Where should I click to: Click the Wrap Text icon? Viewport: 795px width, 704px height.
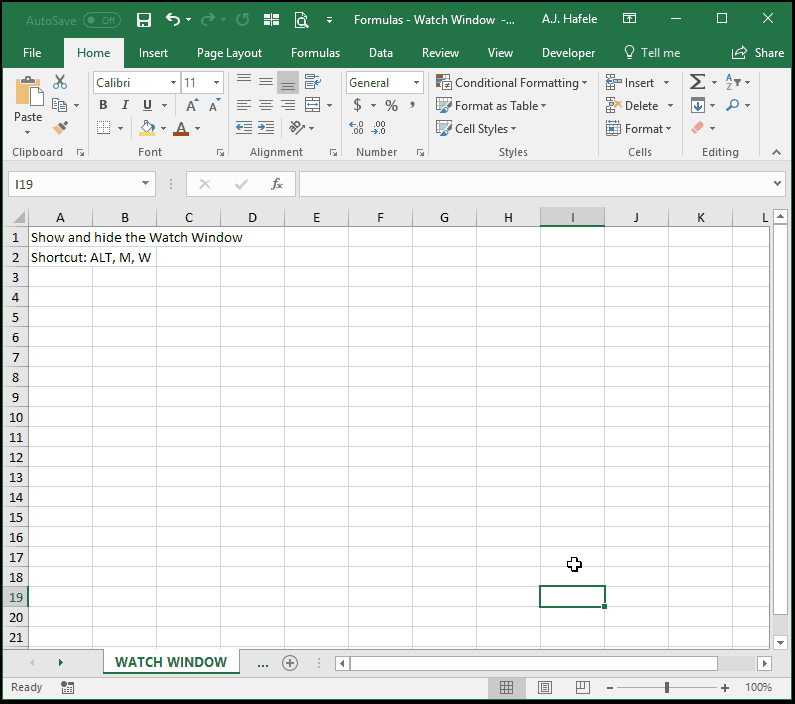[313, 82]
